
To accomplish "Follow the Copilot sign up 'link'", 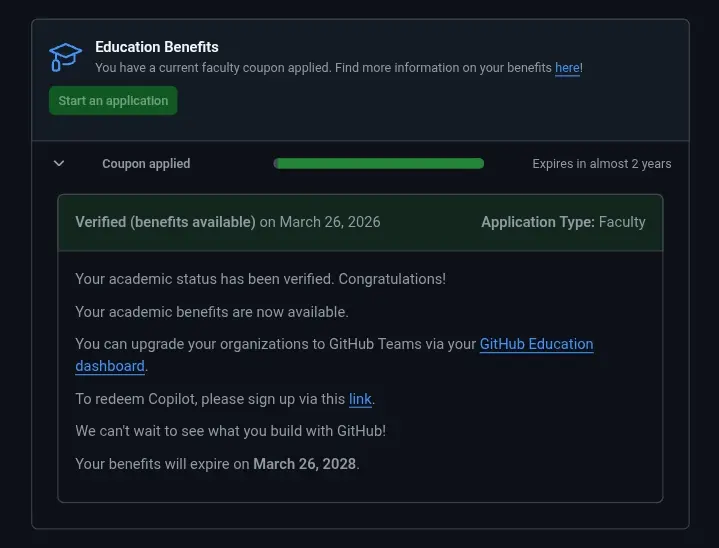I will click(360, 399).
